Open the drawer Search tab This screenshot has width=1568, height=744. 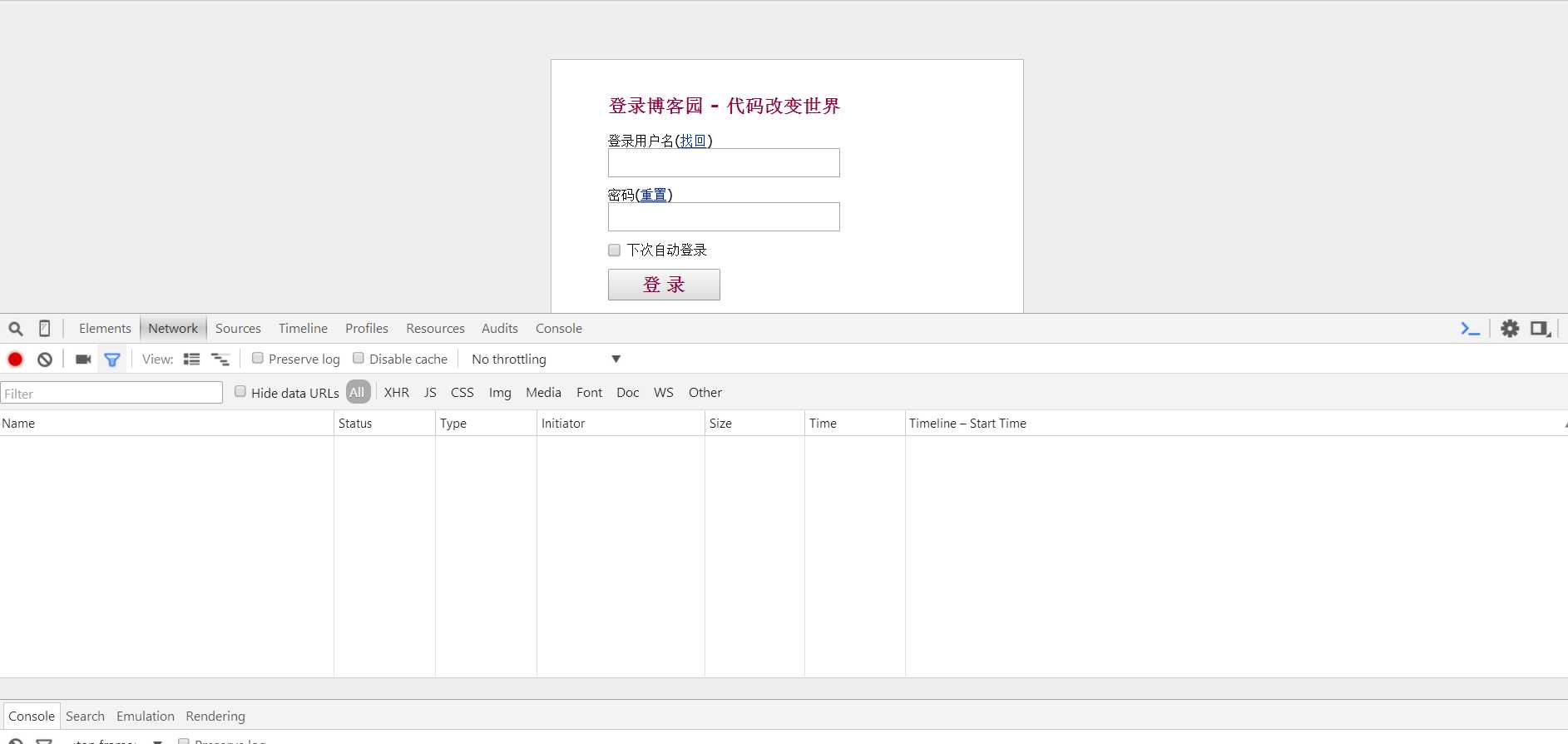(85, 717)
